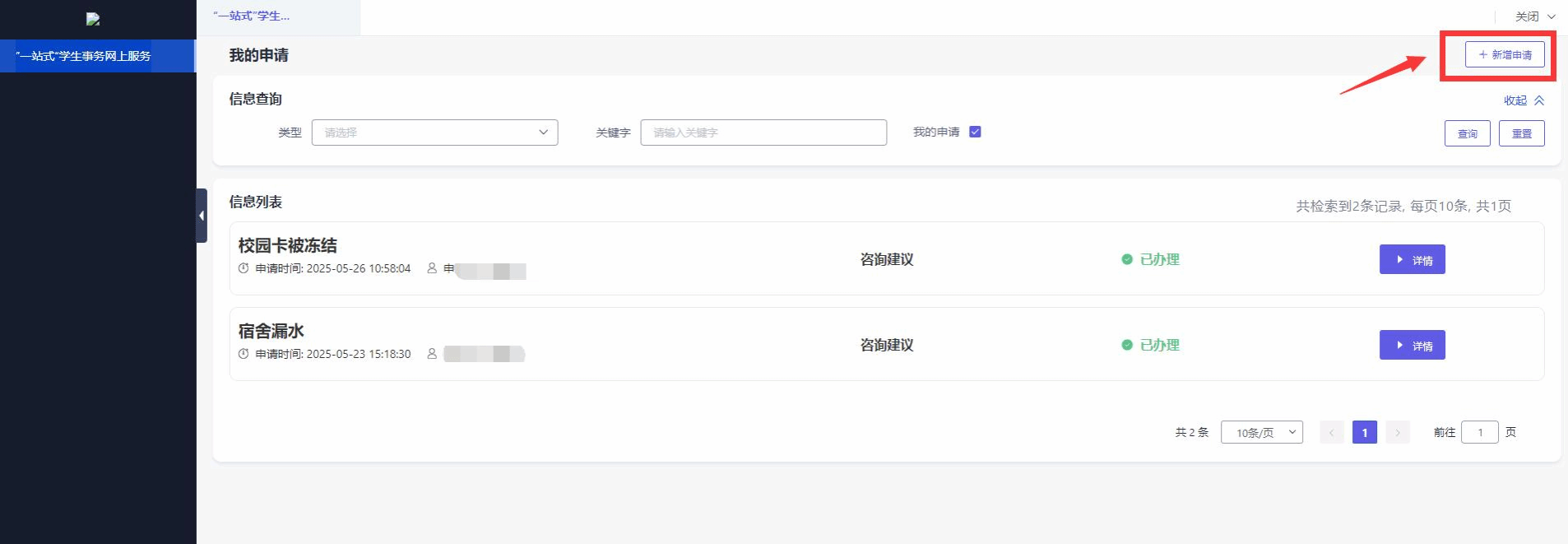Image resolution: width=1568 pixels, height=544 pixels.
Task: Focus the 关键字 keyword input field
Action: coord(763,133)
